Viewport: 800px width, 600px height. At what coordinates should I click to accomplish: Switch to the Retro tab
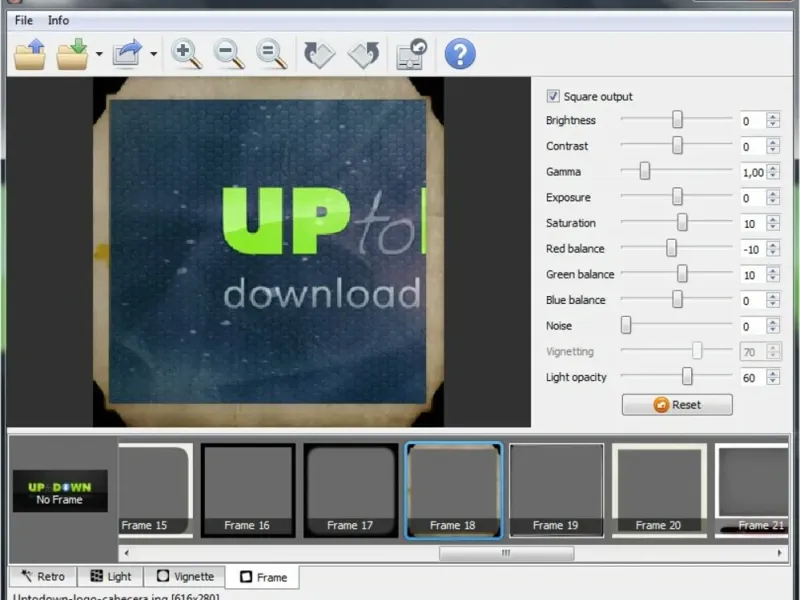click(42, 577)
